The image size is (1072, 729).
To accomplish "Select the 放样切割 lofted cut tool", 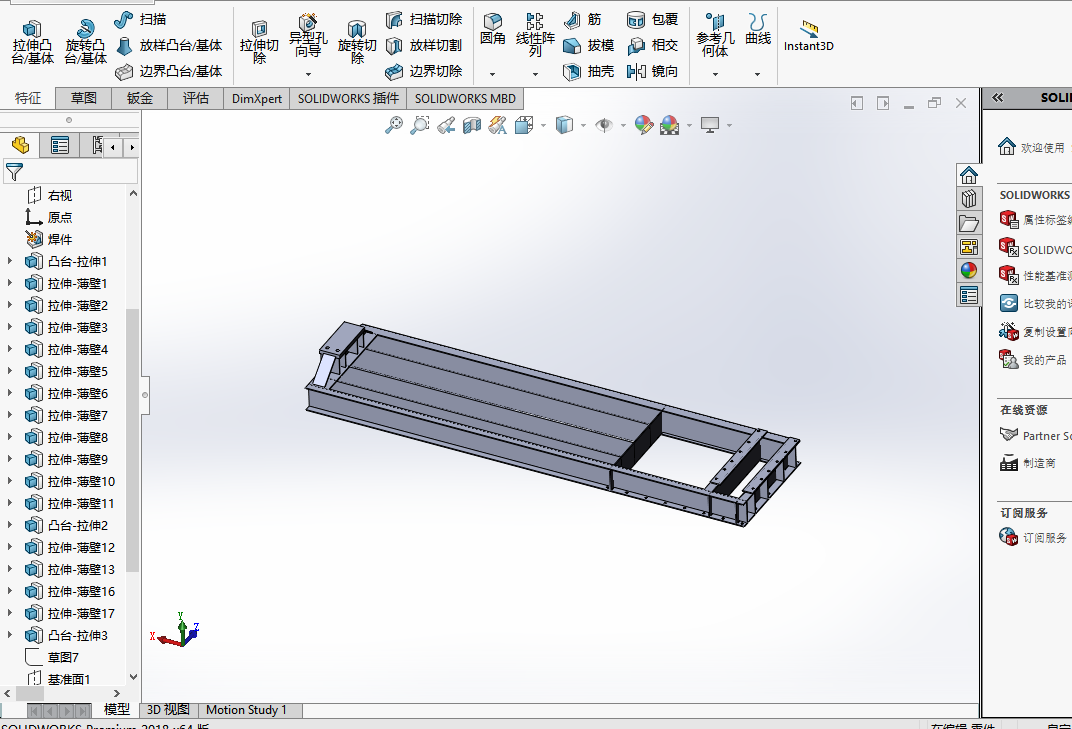I will point(424,45).
